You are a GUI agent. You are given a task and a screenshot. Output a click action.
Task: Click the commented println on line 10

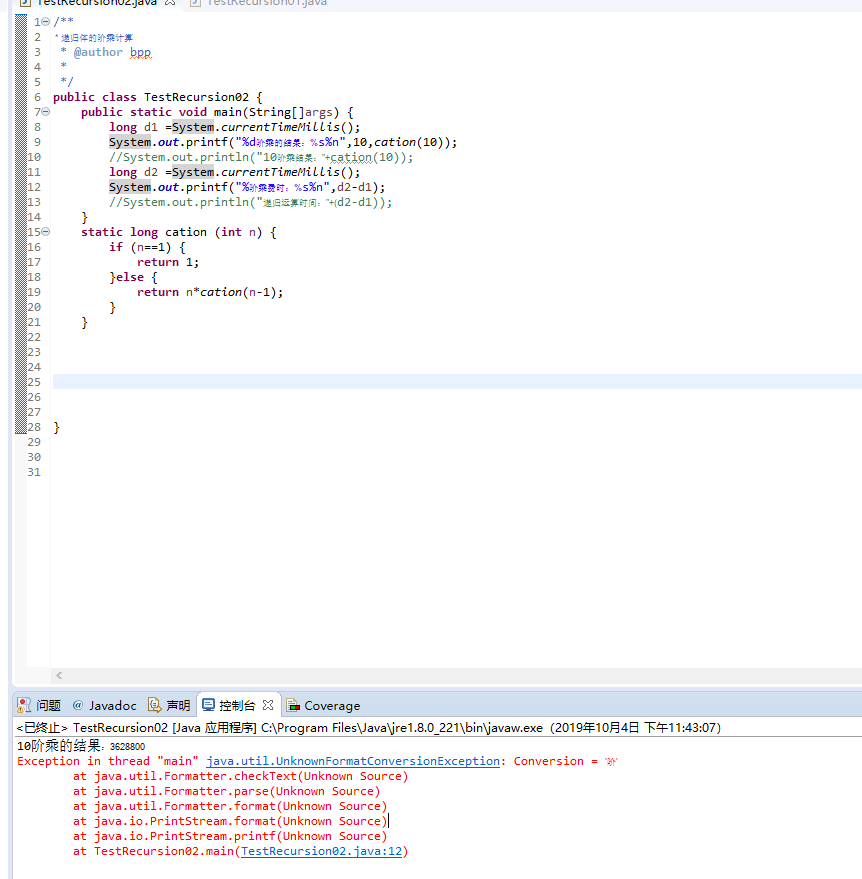(261, 157)
